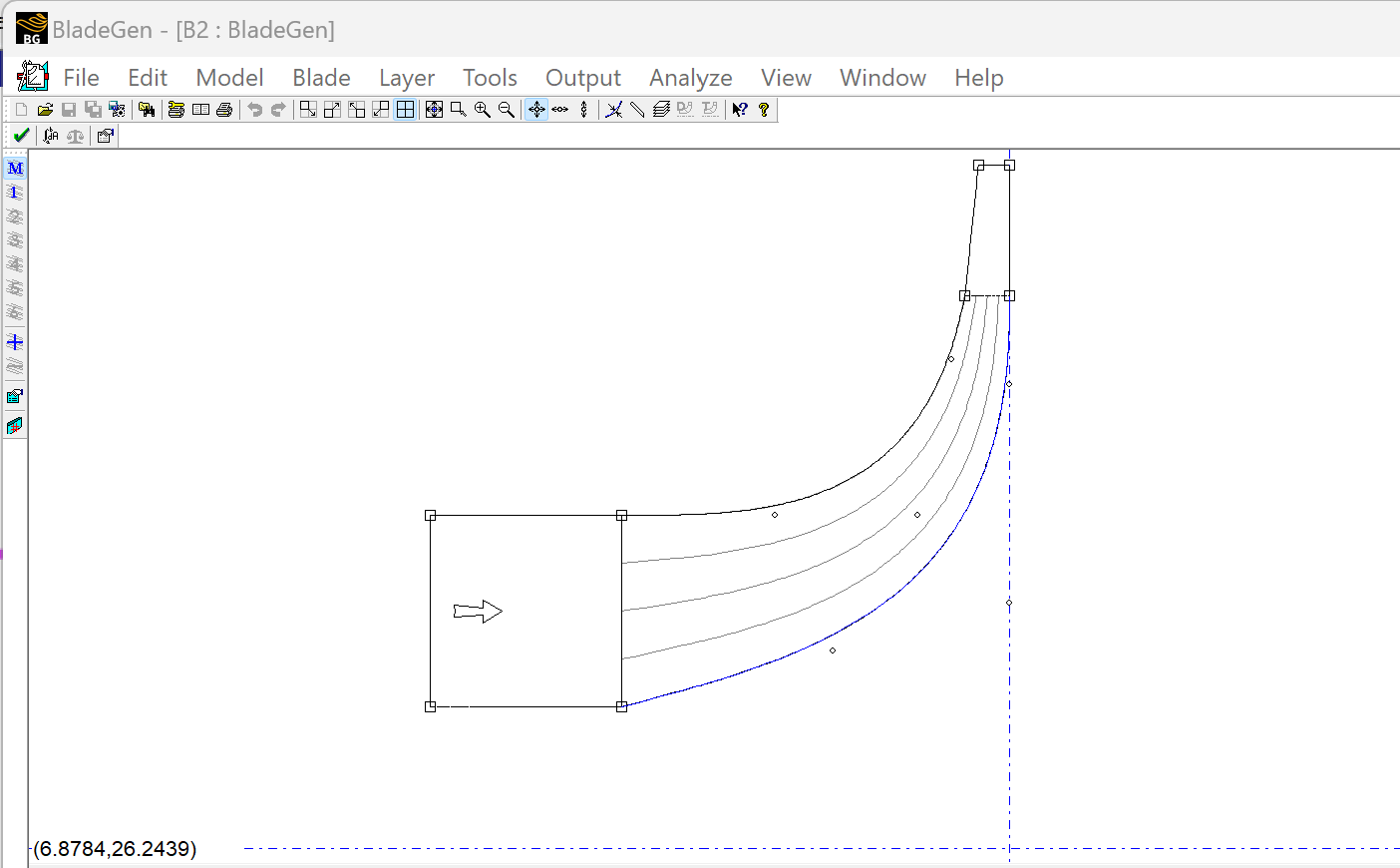Open the Layer menu

tap(407, 78)
